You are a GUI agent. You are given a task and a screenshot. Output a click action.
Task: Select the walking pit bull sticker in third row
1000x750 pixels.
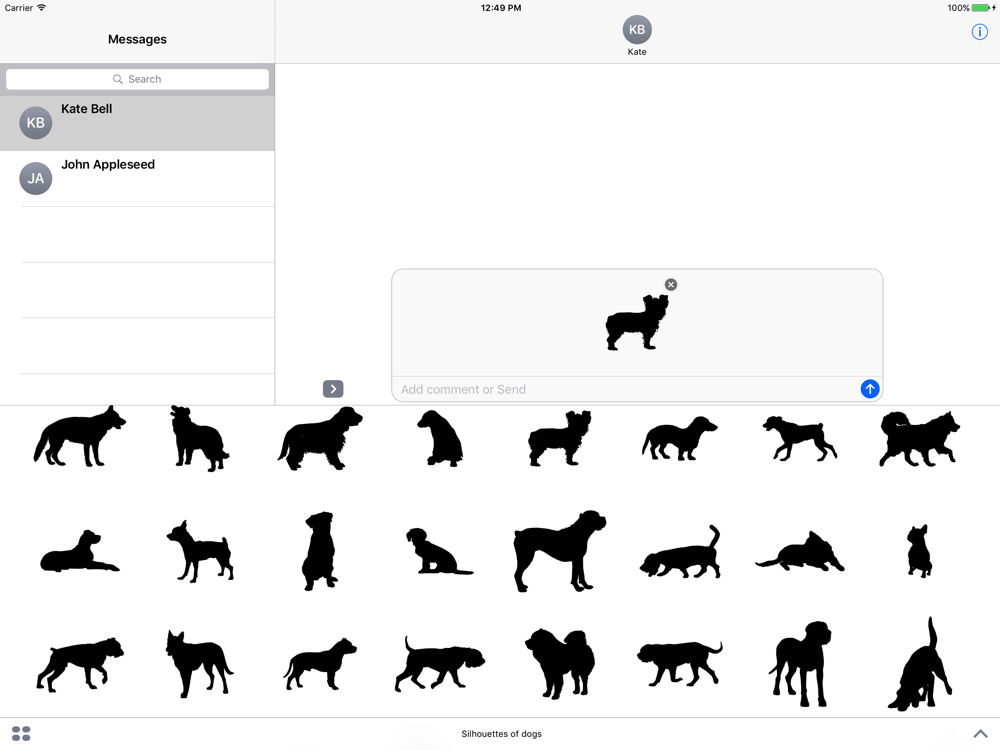(x=80, y=665)
